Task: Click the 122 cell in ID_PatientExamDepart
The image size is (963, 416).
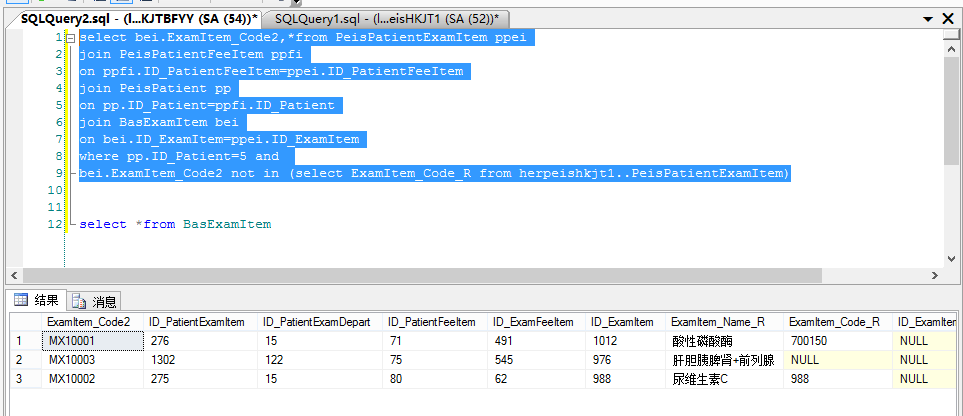Action: (320, 360)
